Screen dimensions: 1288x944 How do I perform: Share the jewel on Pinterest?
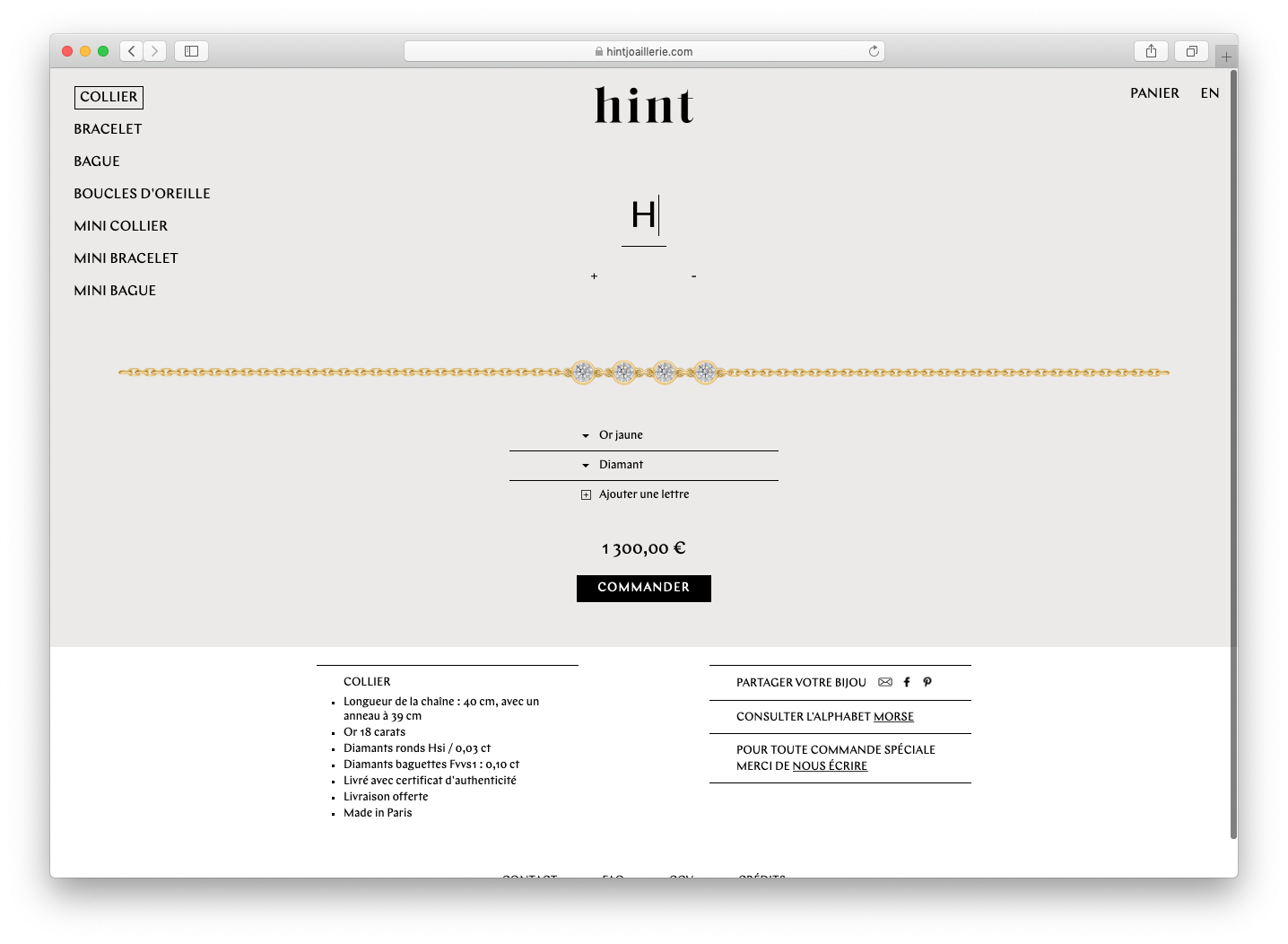click(x=927, y=682)
